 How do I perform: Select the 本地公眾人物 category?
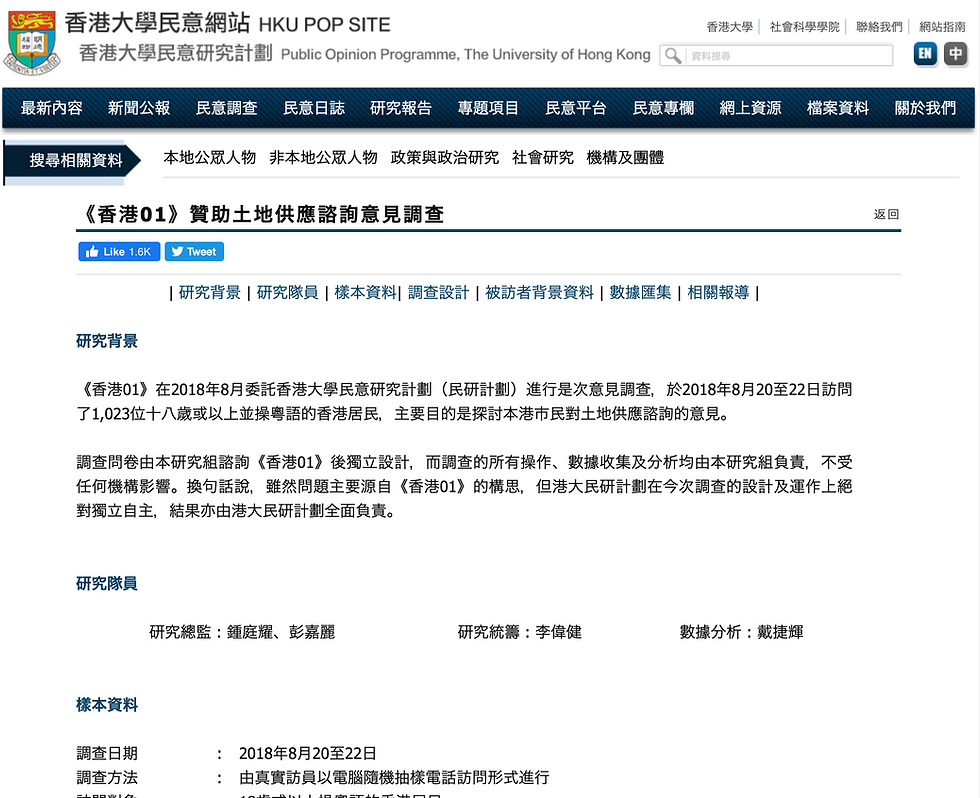pos(210,157)
